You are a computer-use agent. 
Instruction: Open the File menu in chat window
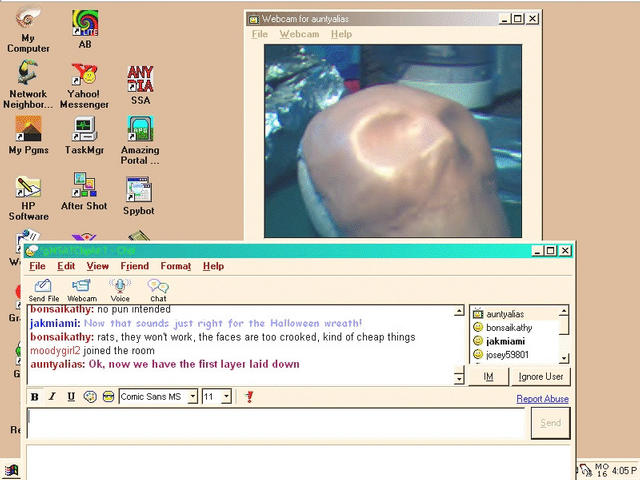(x=37, y=266)
